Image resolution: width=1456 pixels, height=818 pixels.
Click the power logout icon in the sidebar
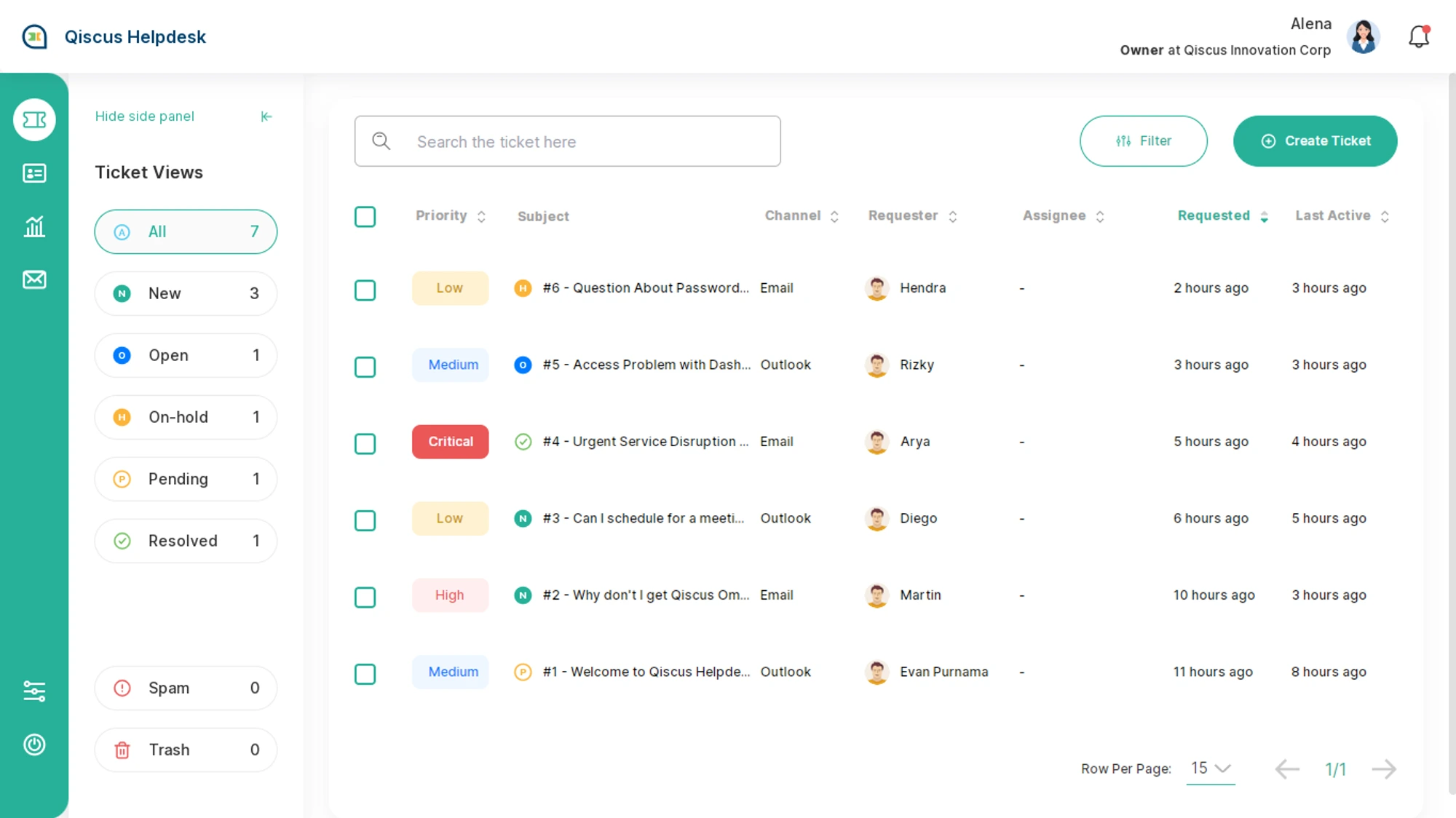(34, 744)
